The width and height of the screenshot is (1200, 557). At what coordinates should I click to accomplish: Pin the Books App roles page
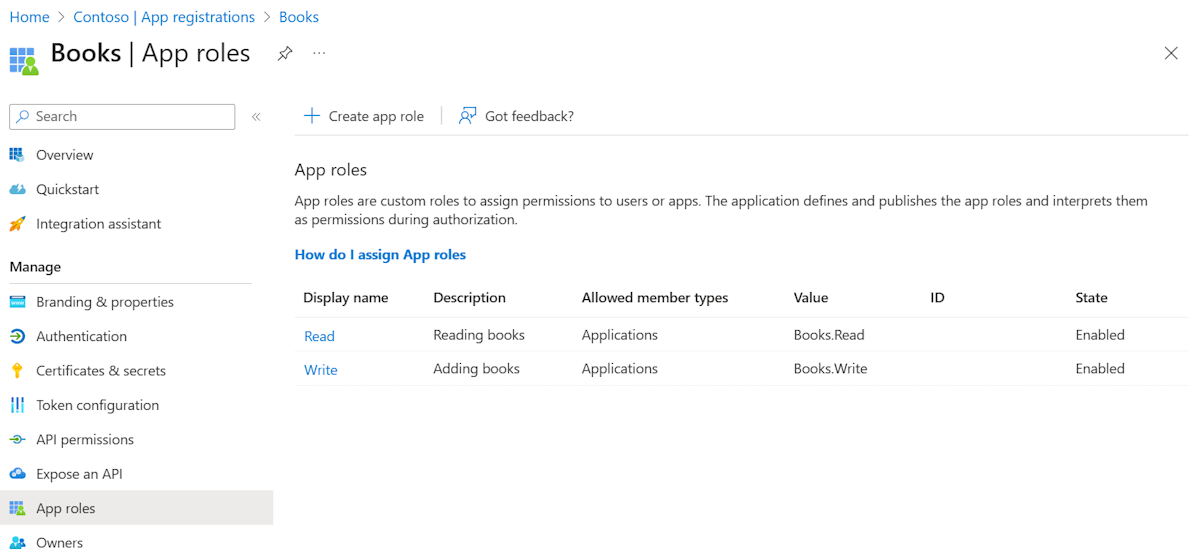[285, 54]
